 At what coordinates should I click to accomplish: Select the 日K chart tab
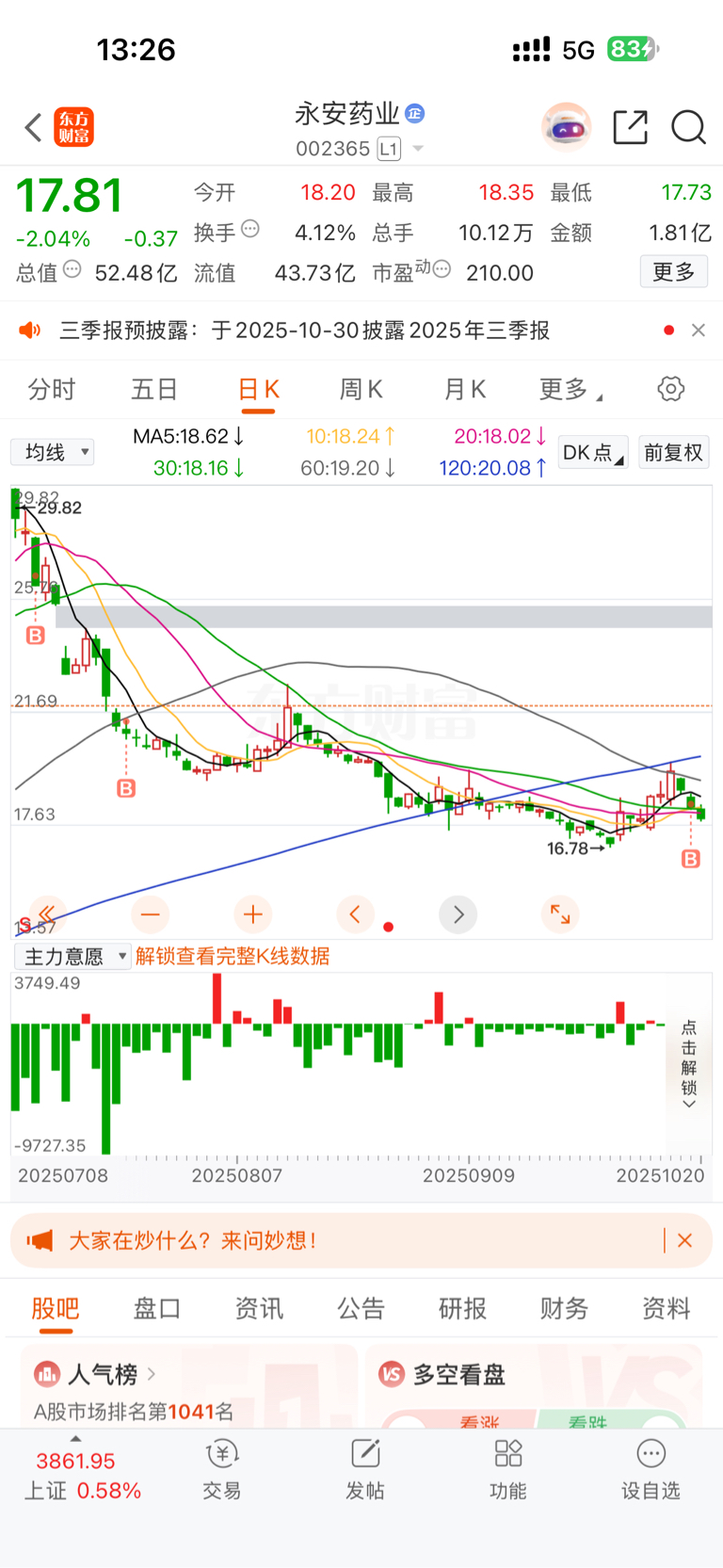click(258, 390)
